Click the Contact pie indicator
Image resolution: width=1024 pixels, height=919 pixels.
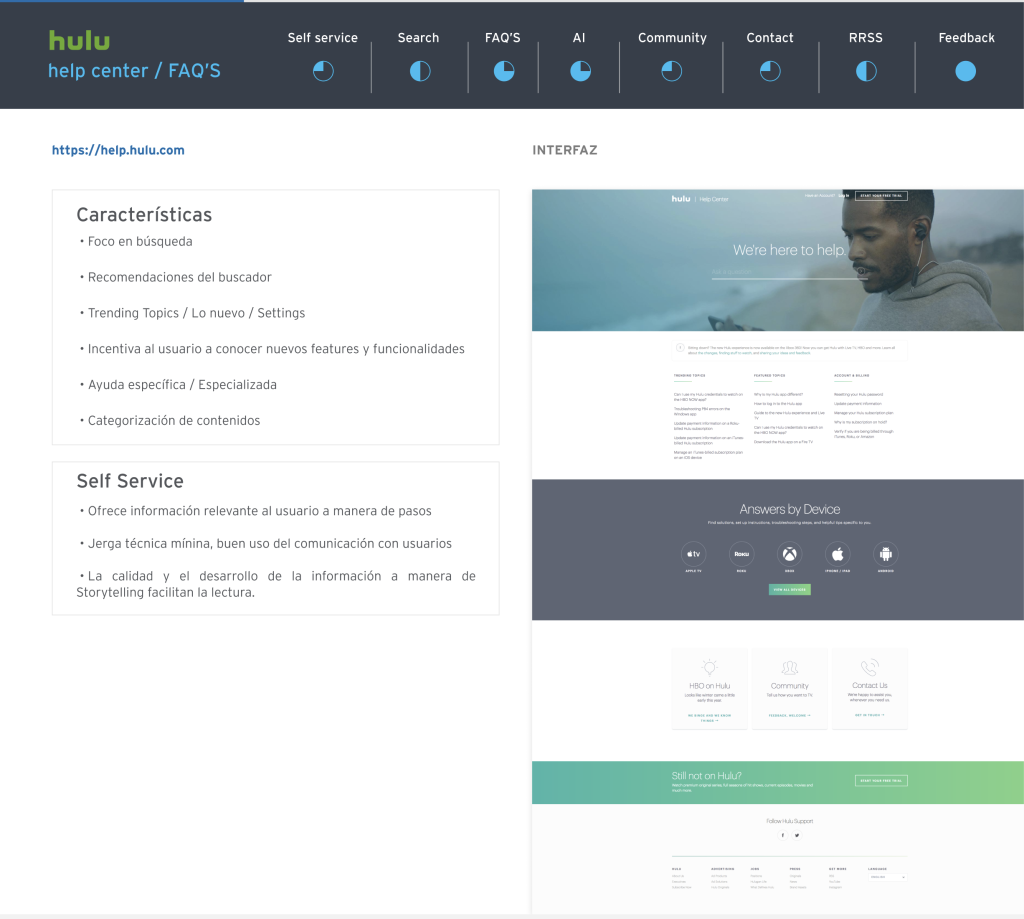click(x=770, y=71)
